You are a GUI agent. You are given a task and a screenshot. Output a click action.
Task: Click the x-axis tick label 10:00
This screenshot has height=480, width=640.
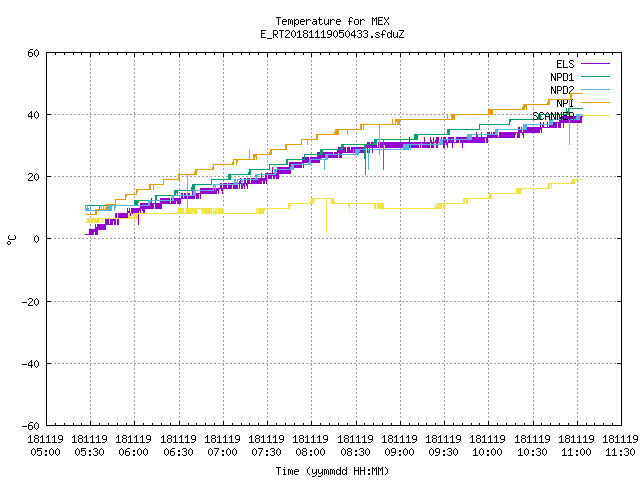tap(488, 453)
